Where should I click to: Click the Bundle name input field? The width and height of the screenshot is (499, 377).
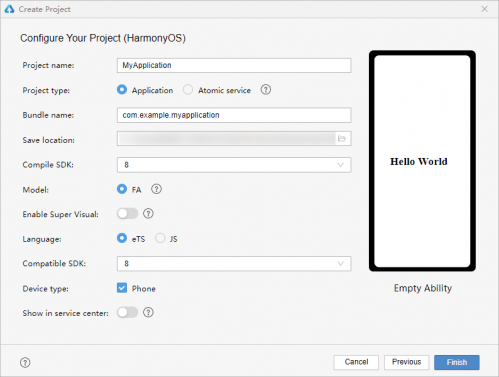click(234, 115)
